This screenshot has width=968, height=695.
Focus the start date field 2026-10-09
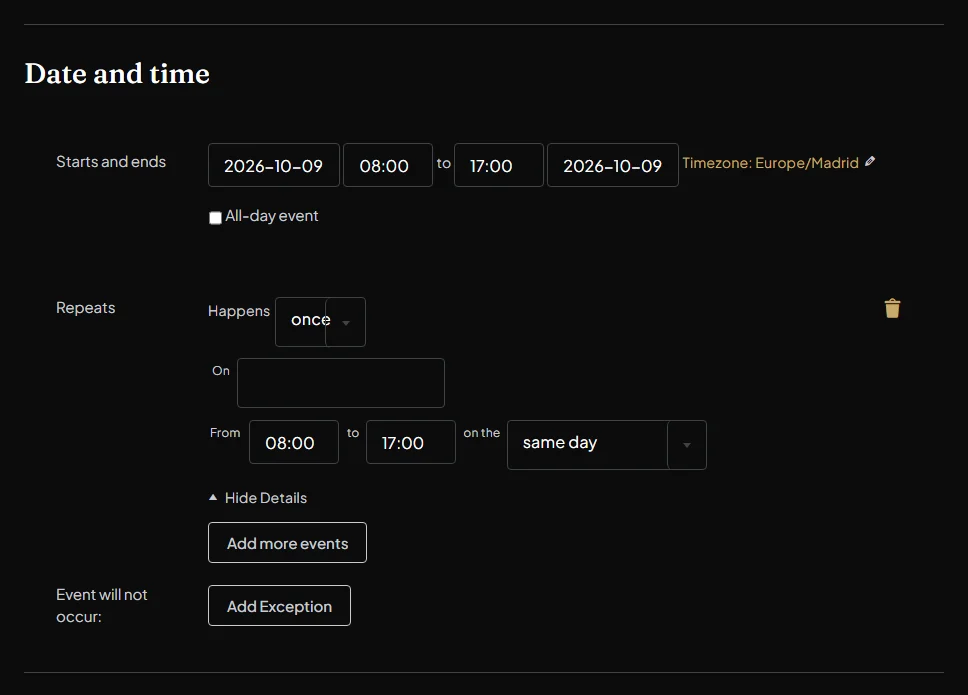click(x=273, y=165)
